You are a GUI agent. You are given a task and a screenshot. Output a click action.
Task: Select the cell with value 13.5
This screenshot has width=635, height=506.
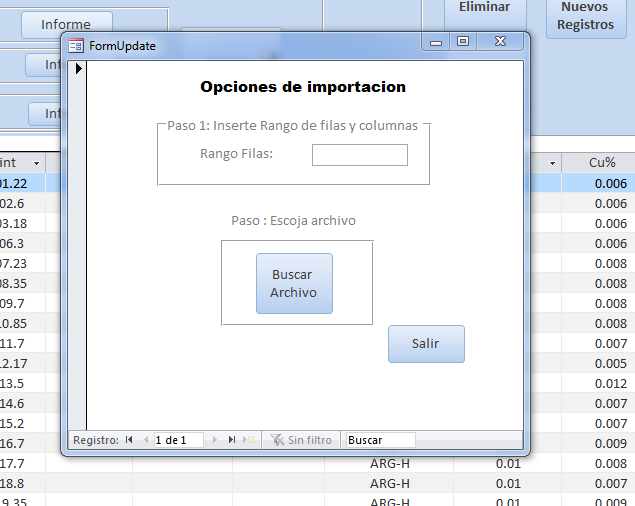point(22,383)
